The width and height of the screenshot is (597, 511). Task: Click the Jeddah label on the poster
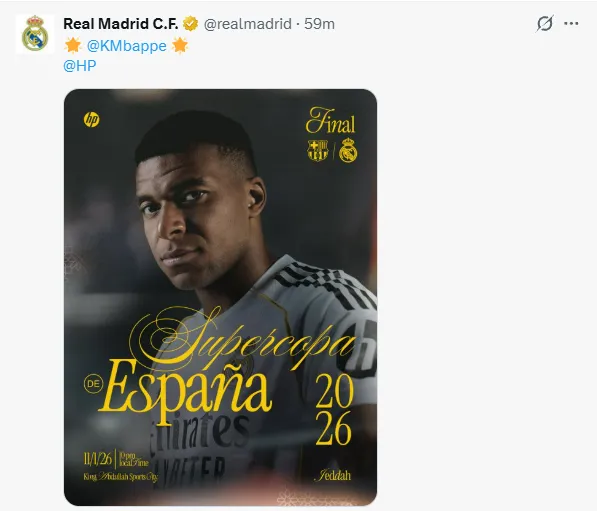(x=332, y=475)
